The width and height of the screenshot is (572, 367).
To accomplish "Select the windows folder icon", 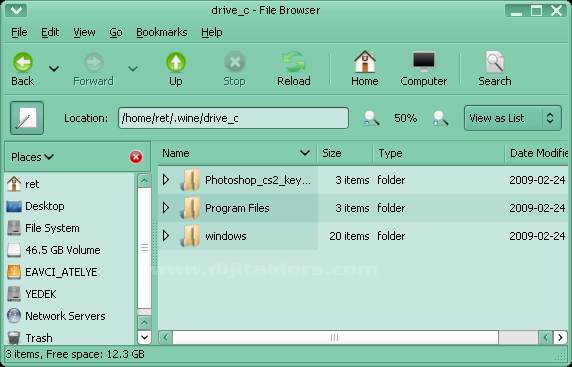I will (190, 236).
